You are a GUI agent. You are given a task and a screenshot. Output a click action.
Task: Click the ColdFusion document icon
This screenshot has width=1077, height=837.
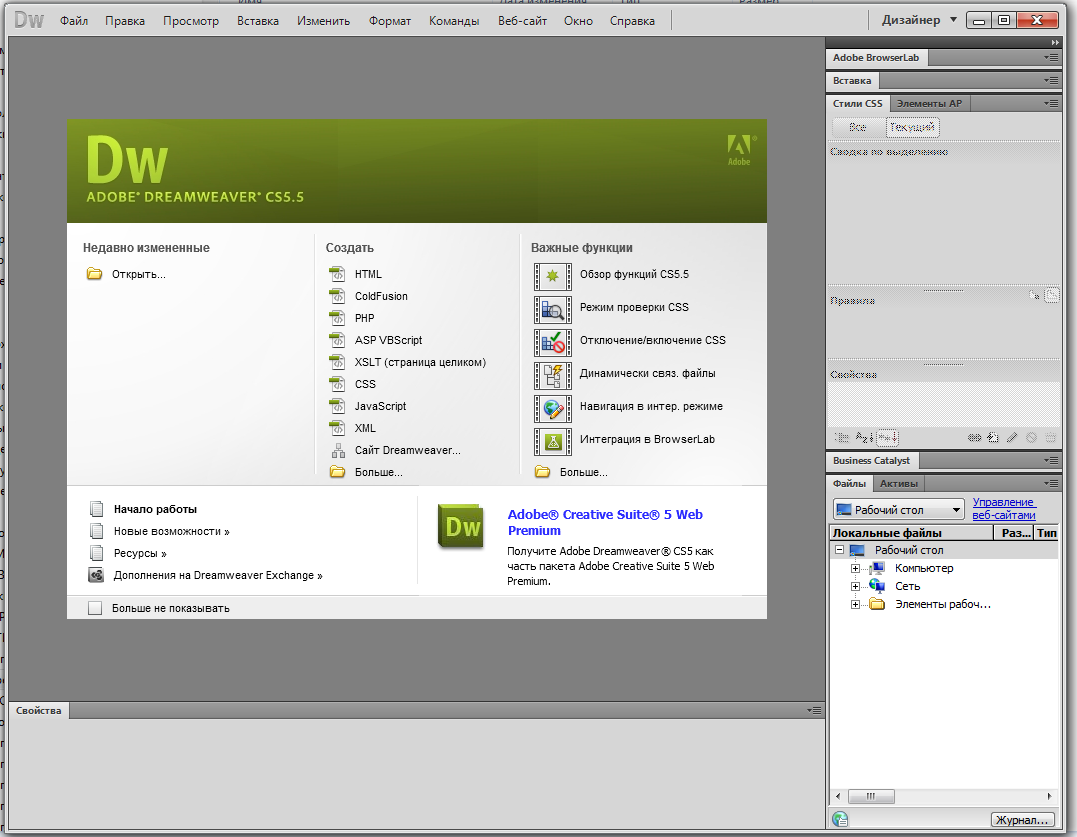[337, 296]
